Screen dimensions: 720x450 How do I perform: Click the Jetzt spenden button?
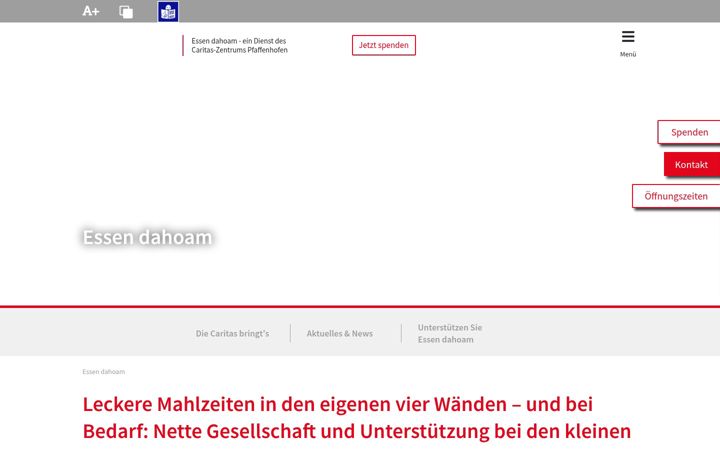pos(384,45)
